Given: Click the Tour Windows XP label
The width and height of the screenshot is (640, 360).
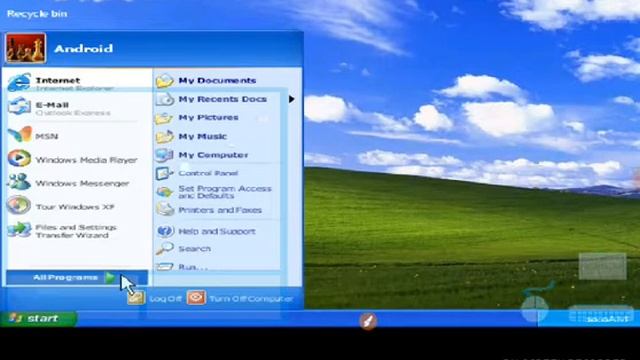Looking at the screenshot, I should pos(75,207).
